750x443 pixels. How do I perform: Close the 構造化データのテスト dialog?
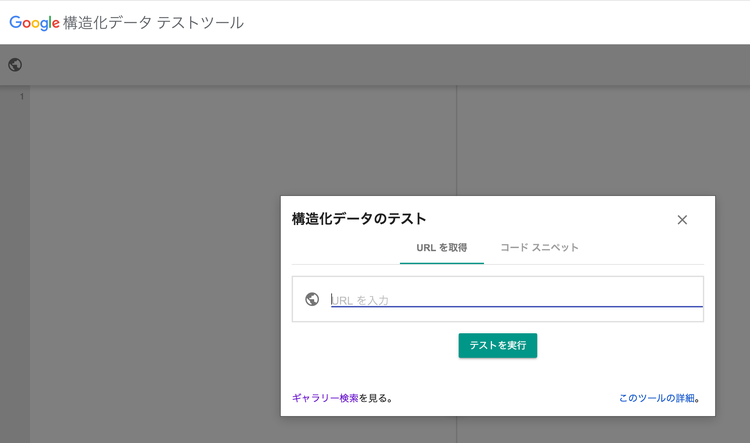coord(682,220)
